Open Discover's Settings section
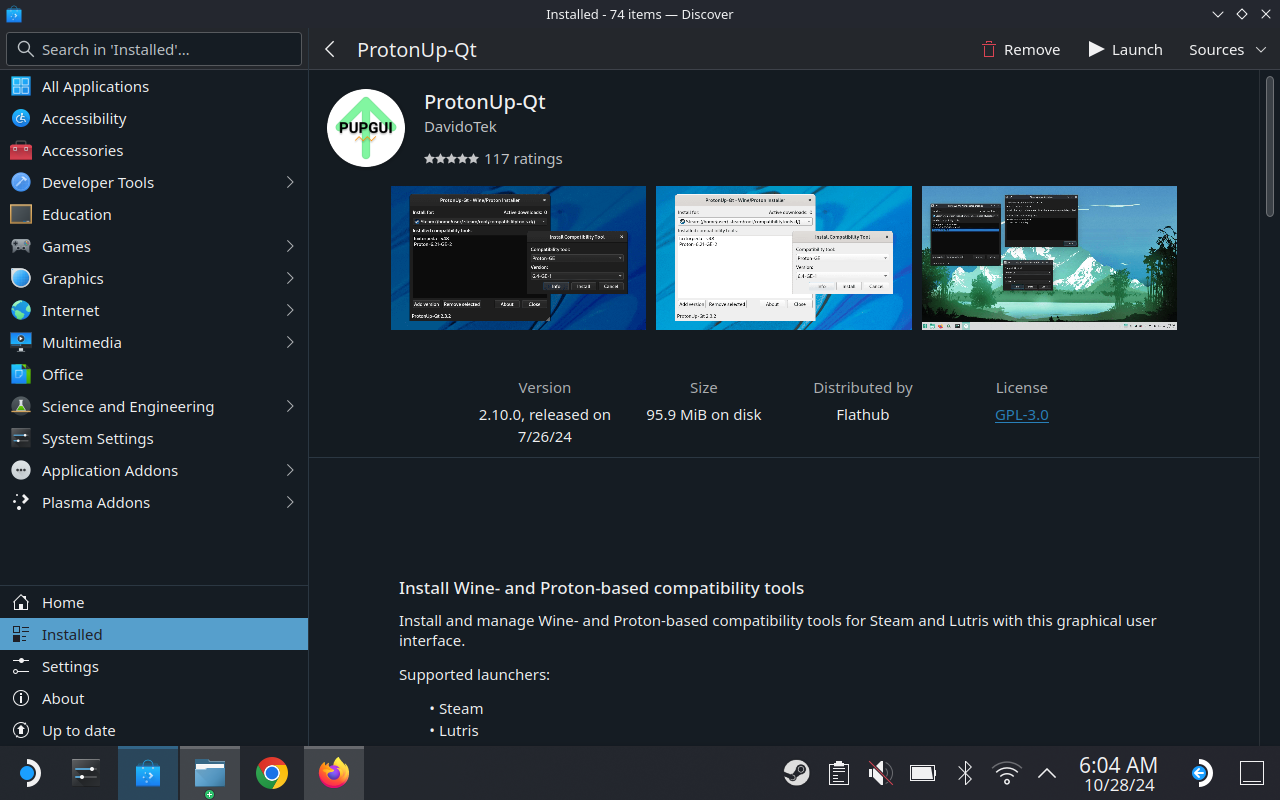The height and width of the screenshot is (800, 1280). click(70, 666)
